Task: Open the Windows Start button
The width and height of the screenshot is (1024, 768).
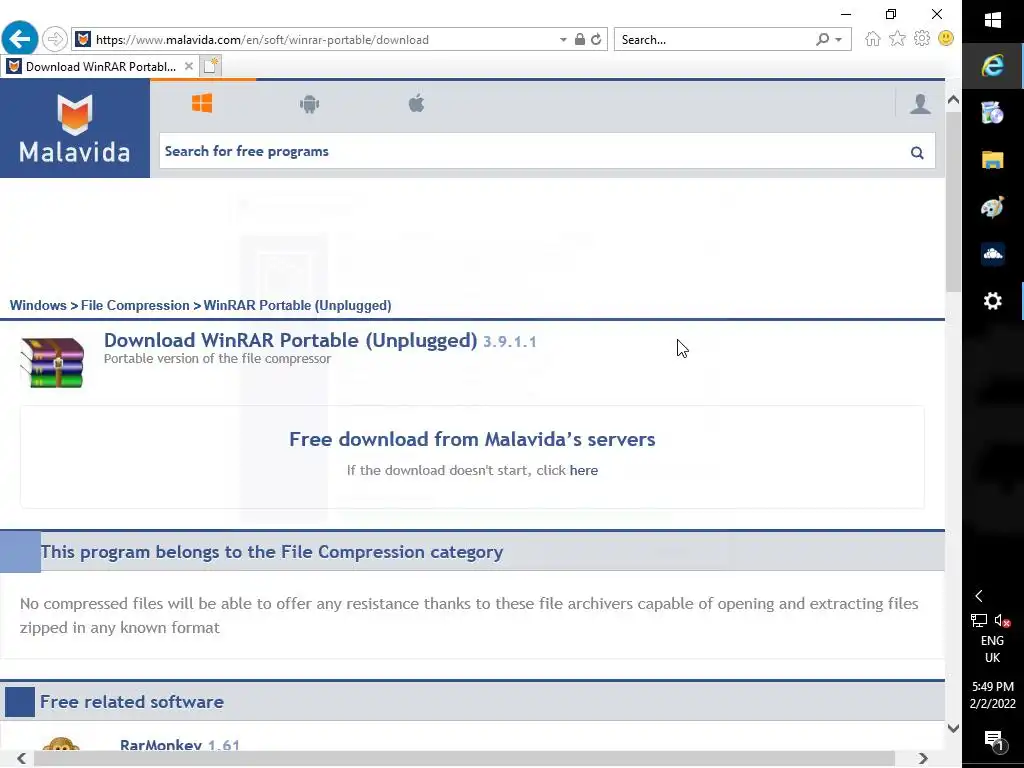Action: click(993, 20)
